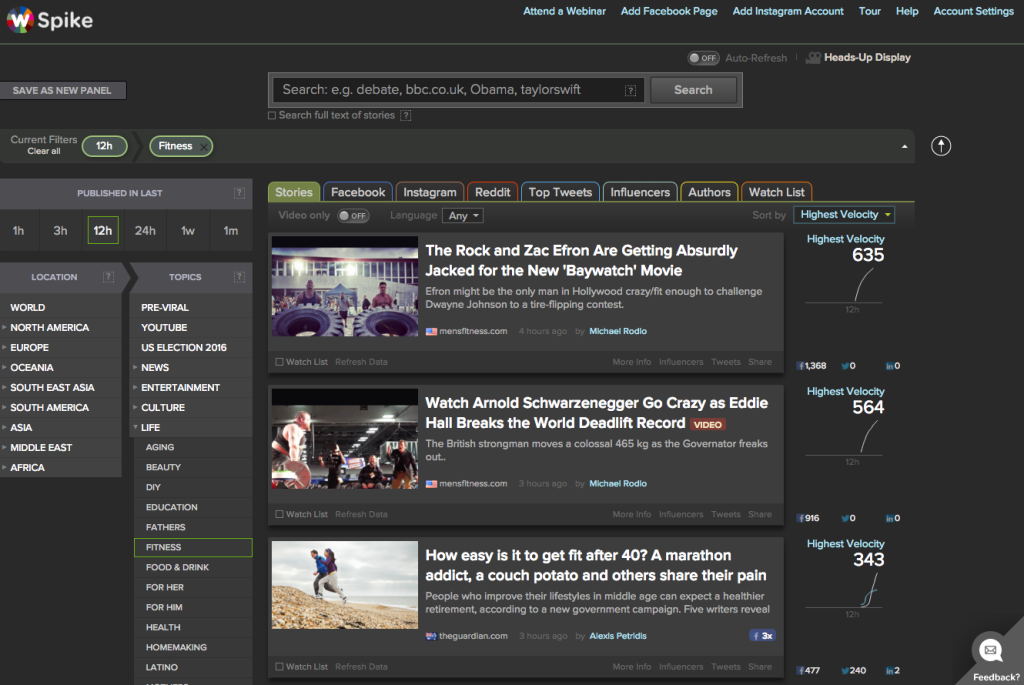This screenshot has height=685, width=1024.
Task: Toggle the Video only switch
Action: point(353,215)
